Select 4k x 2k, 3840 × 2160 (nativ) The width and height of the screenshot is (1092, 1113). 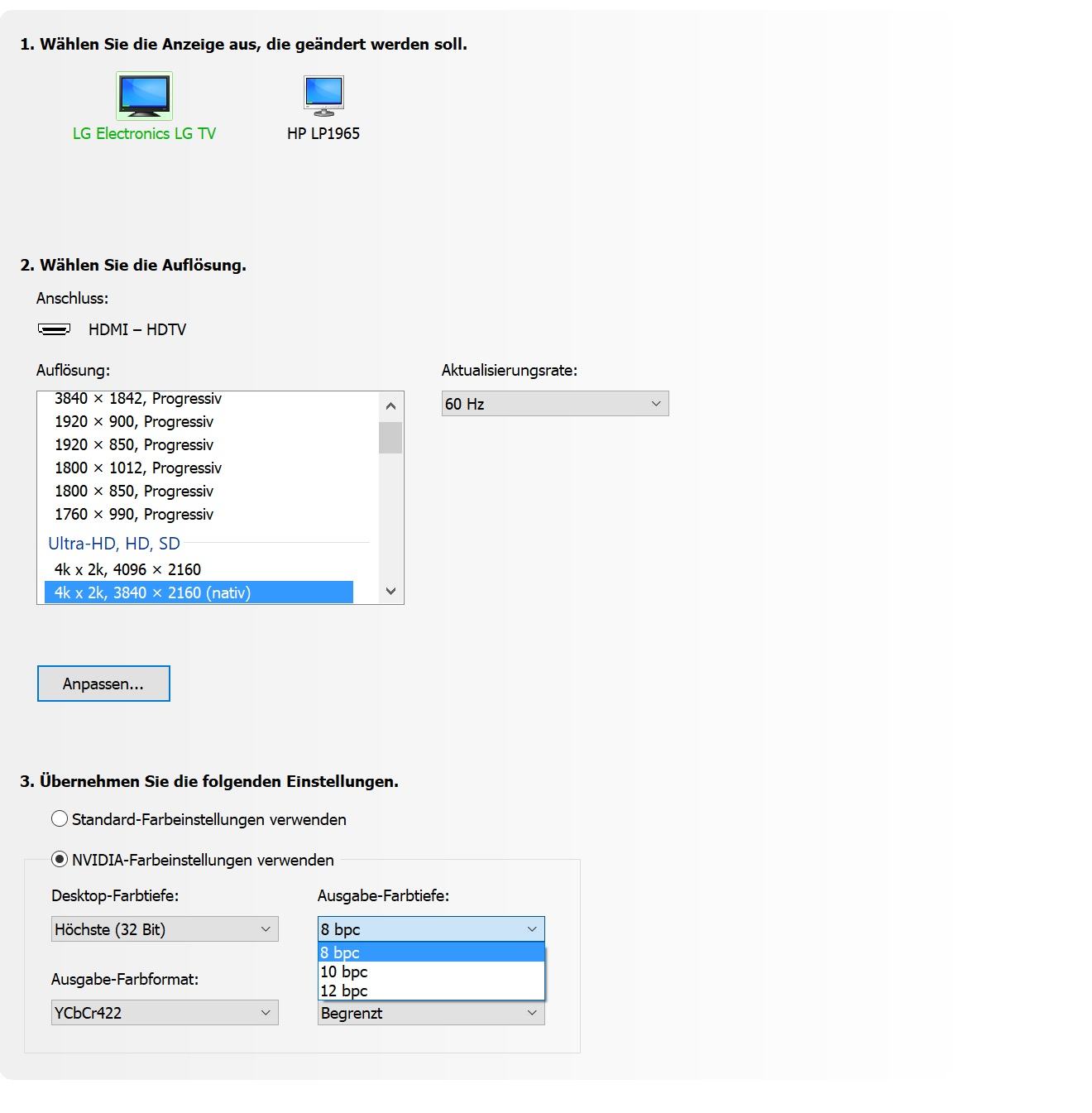click(199, 592)
